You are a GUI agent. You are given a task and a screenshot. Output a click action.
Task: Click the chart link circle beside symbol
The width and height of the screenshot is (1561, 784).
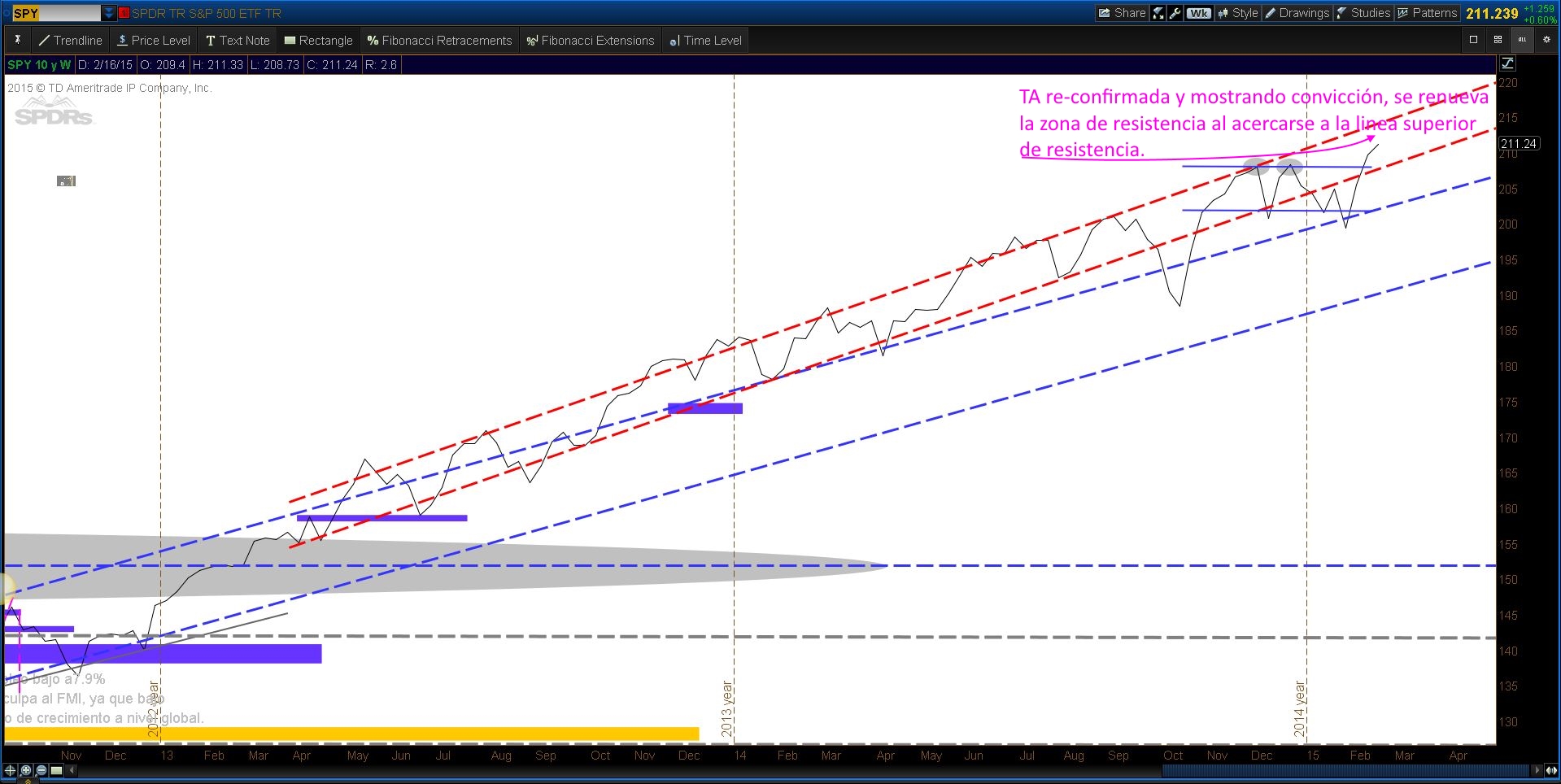tap(7, 13)
